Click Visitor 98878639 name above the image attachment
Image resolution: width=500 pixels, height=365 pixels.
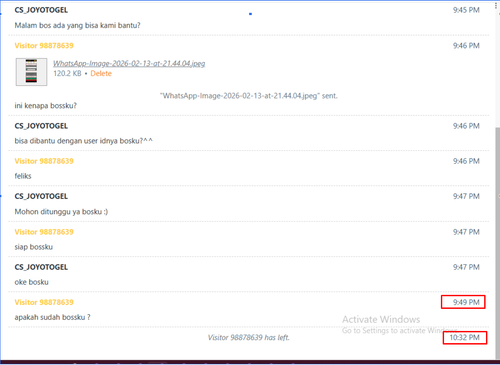pyautogui.click(x=44, y=46)
